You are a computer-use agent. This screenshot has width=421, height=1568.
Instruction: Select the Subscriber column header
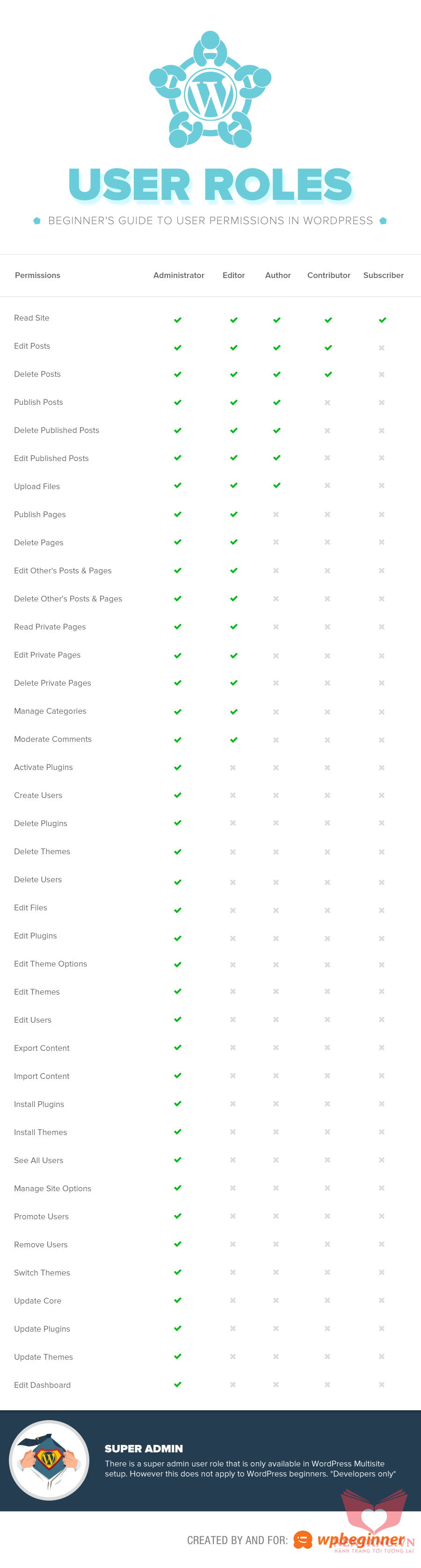tap(383, 275)
